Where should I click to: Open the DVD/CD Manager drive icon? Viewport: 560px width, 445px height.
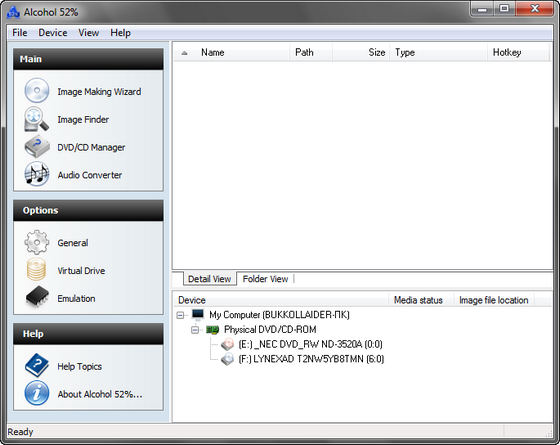(37, 147)
